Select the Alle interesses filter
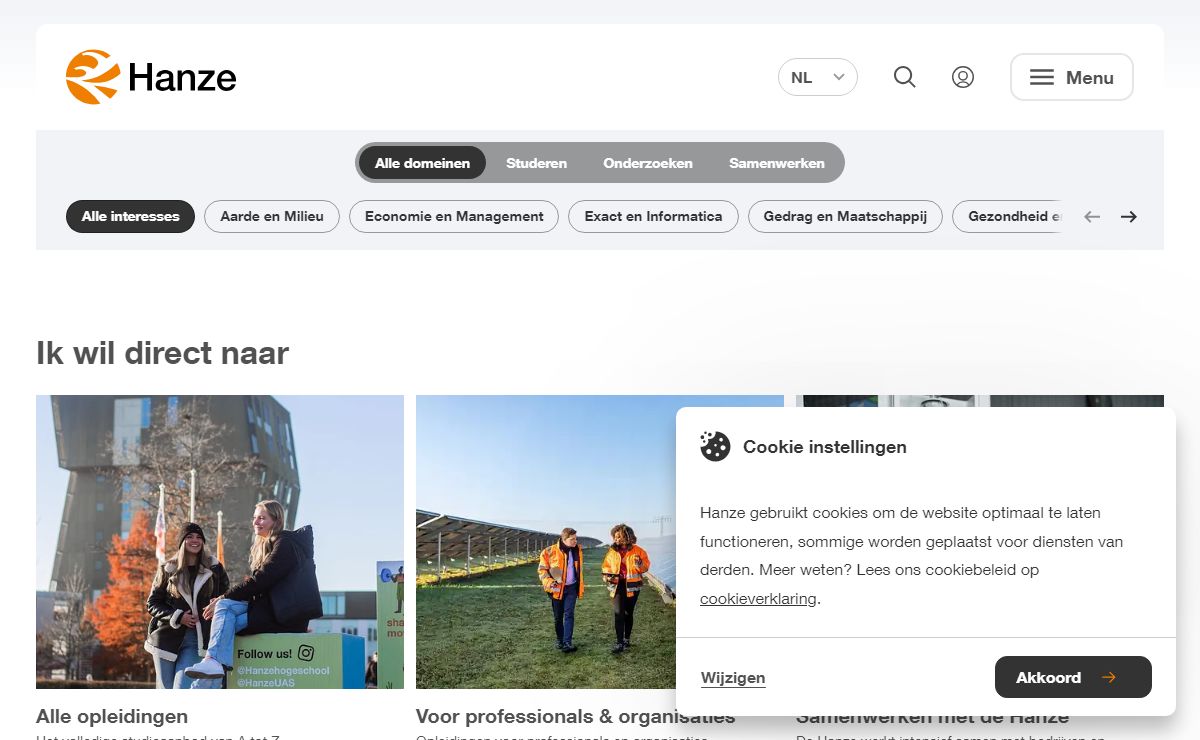The height and width of the screenshot is (740, 1200). 131,216
